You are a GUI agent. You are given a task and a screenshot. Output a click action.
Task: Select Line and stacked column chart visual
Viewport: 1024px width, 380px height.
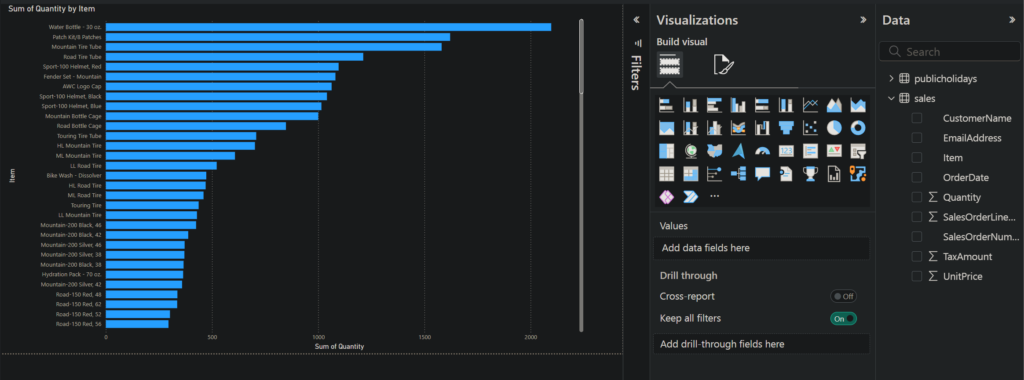point(690,128)
